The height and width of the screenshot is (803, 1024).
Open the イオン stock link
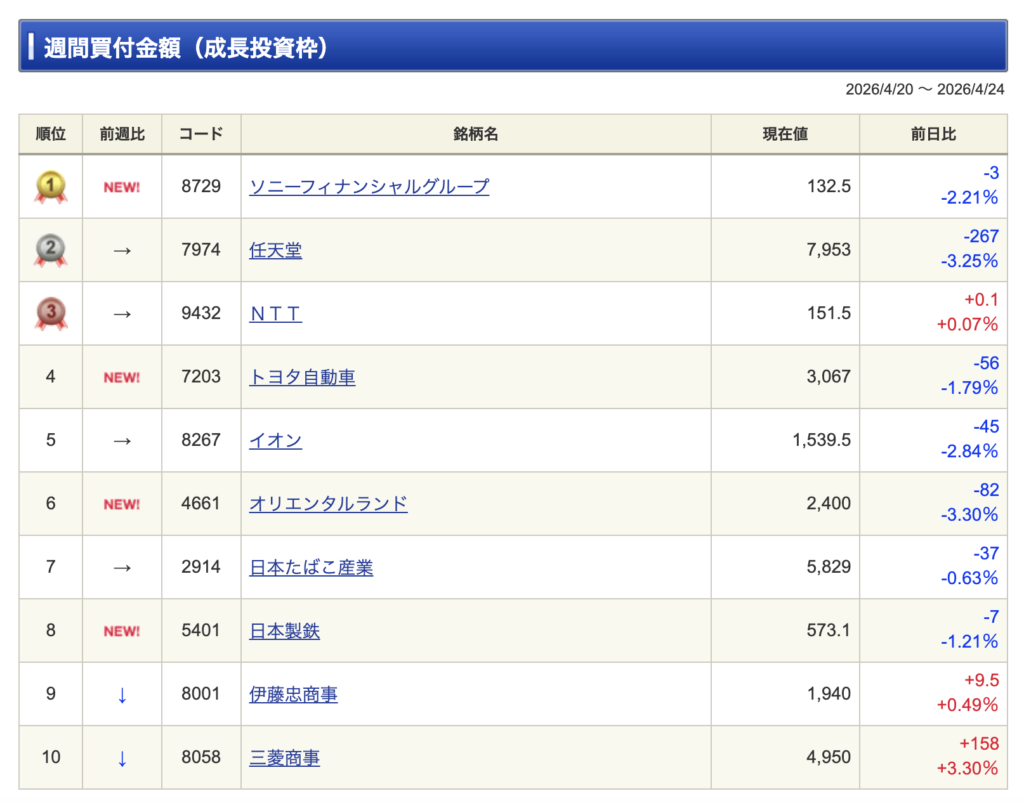coord(275,440)
